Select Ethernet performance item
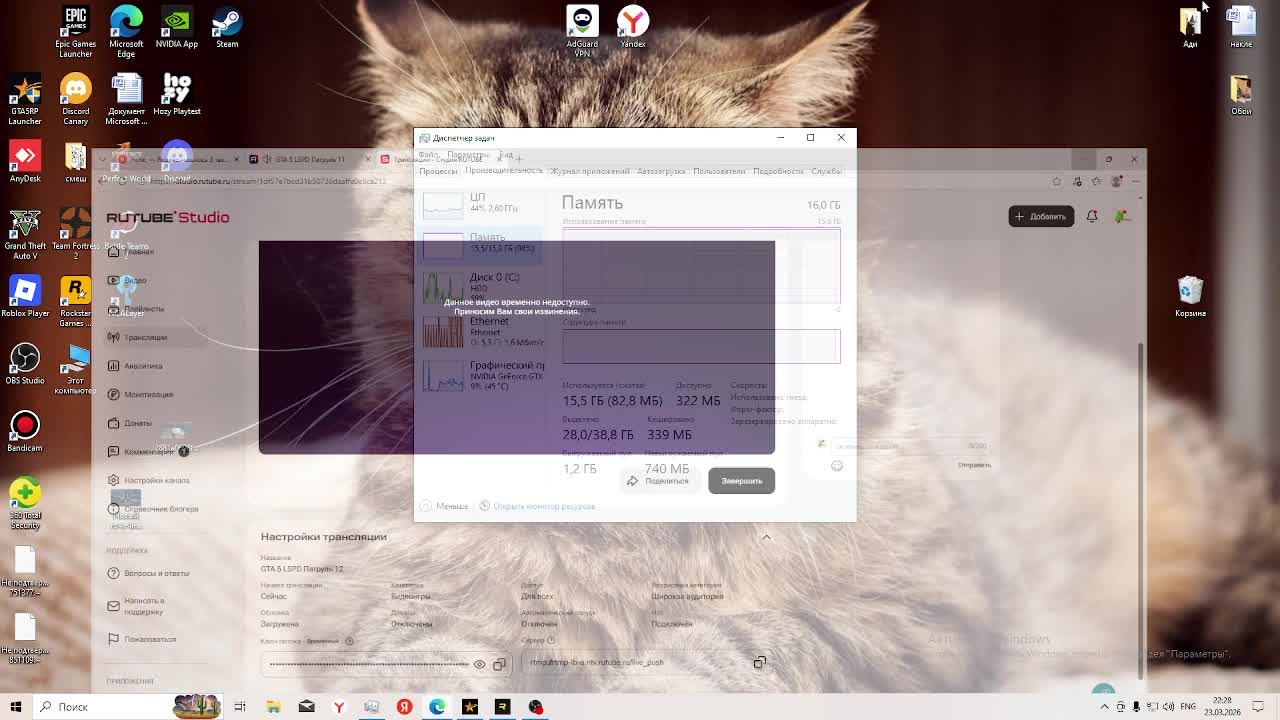This screenshot has width=1280, height=720. 481,331
